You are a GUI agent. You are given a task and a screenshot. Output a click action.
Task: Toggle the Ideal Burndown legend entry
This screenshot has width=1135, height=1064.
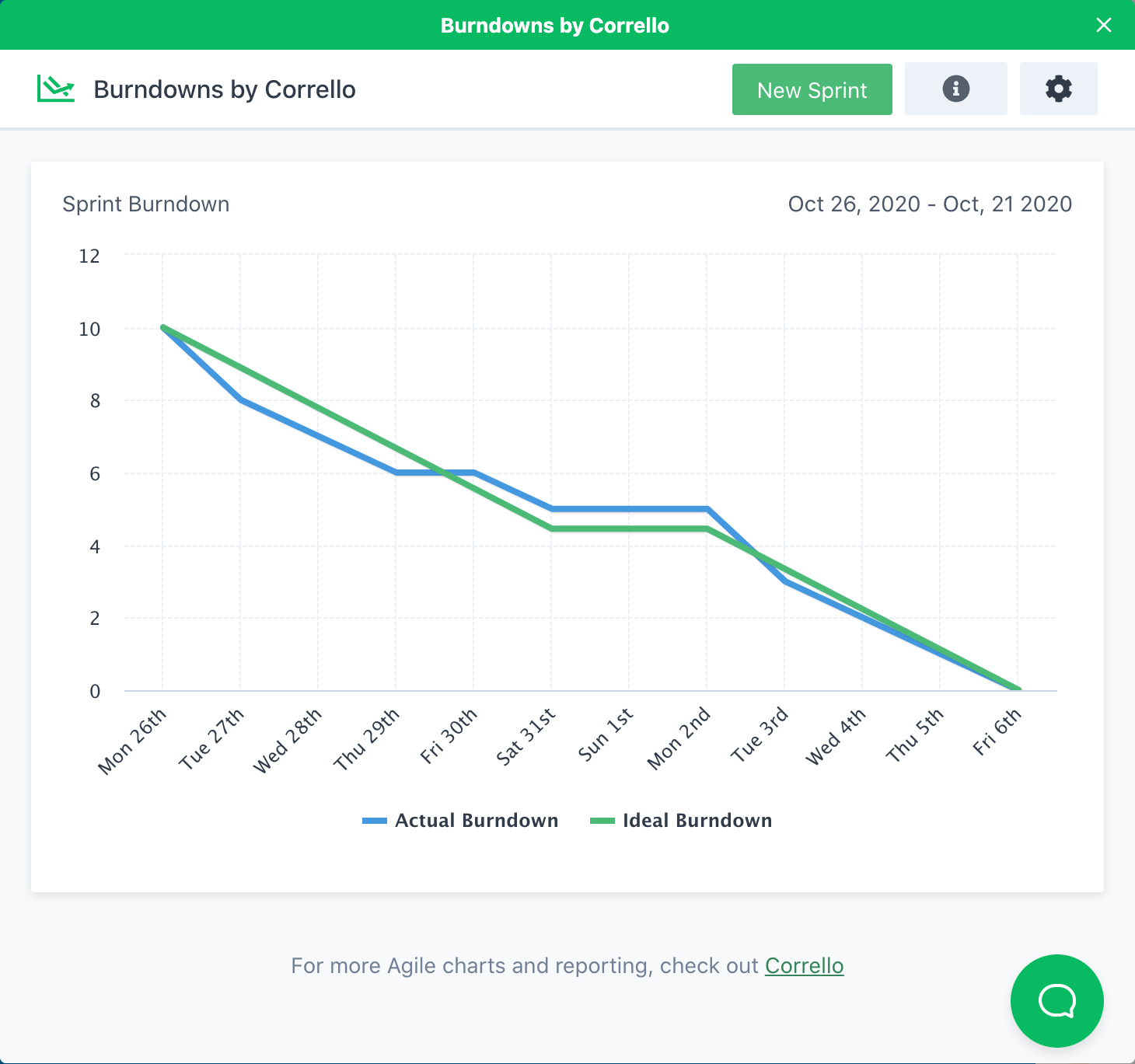[x=697, y=820]
